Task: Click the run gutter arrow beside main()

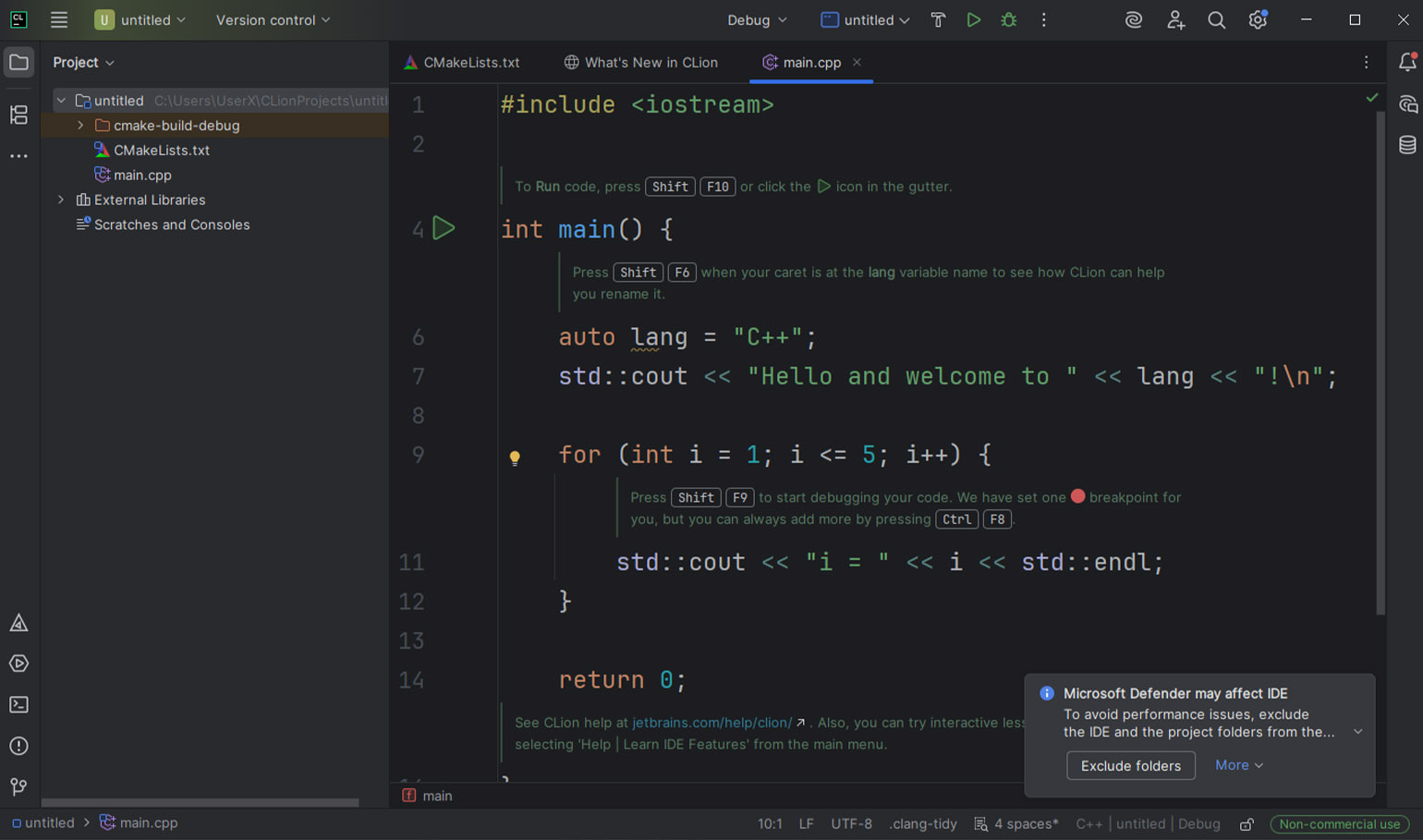Action: pos(444,228)
